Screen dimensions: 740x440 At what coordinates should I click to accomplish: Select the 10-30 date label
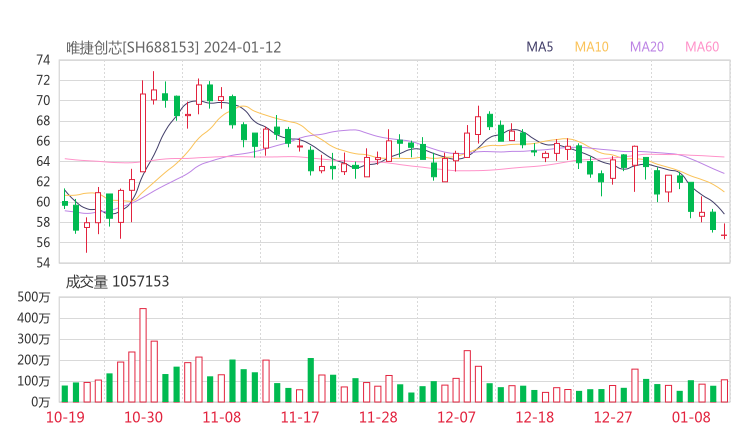[x=143, y=417]
